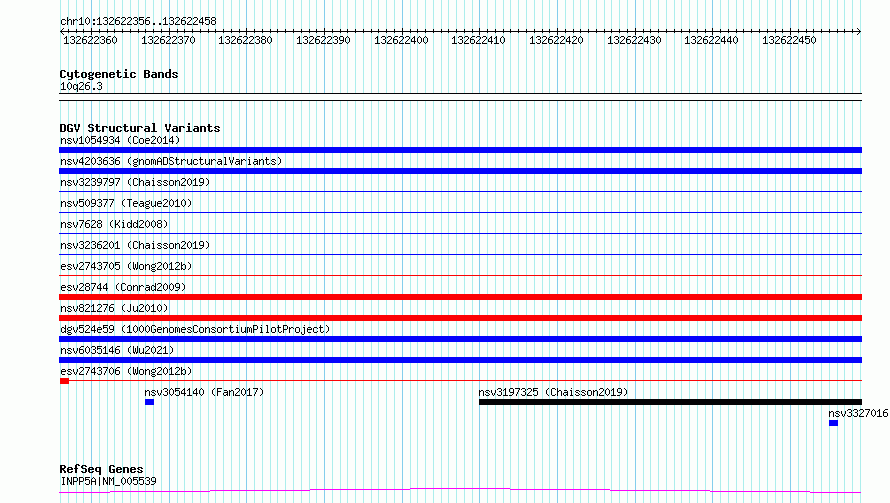Click the red bar of nsv821276

460,318
